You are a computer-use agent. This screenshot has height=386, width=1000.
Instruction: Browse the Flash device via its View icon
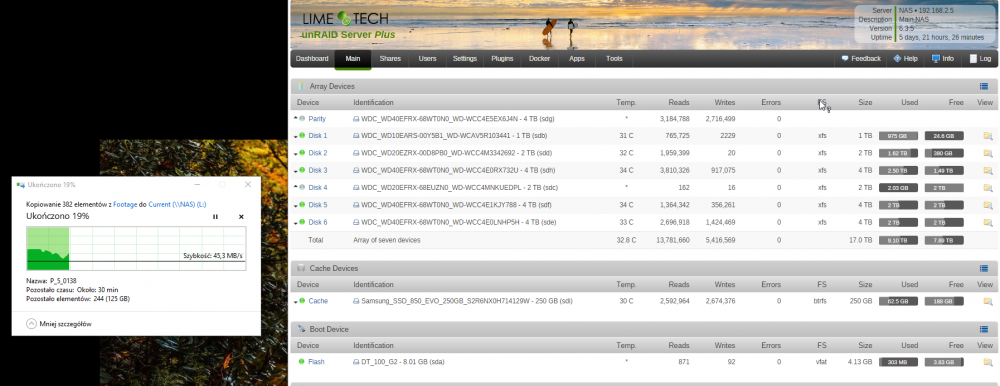tap(988, 362)
